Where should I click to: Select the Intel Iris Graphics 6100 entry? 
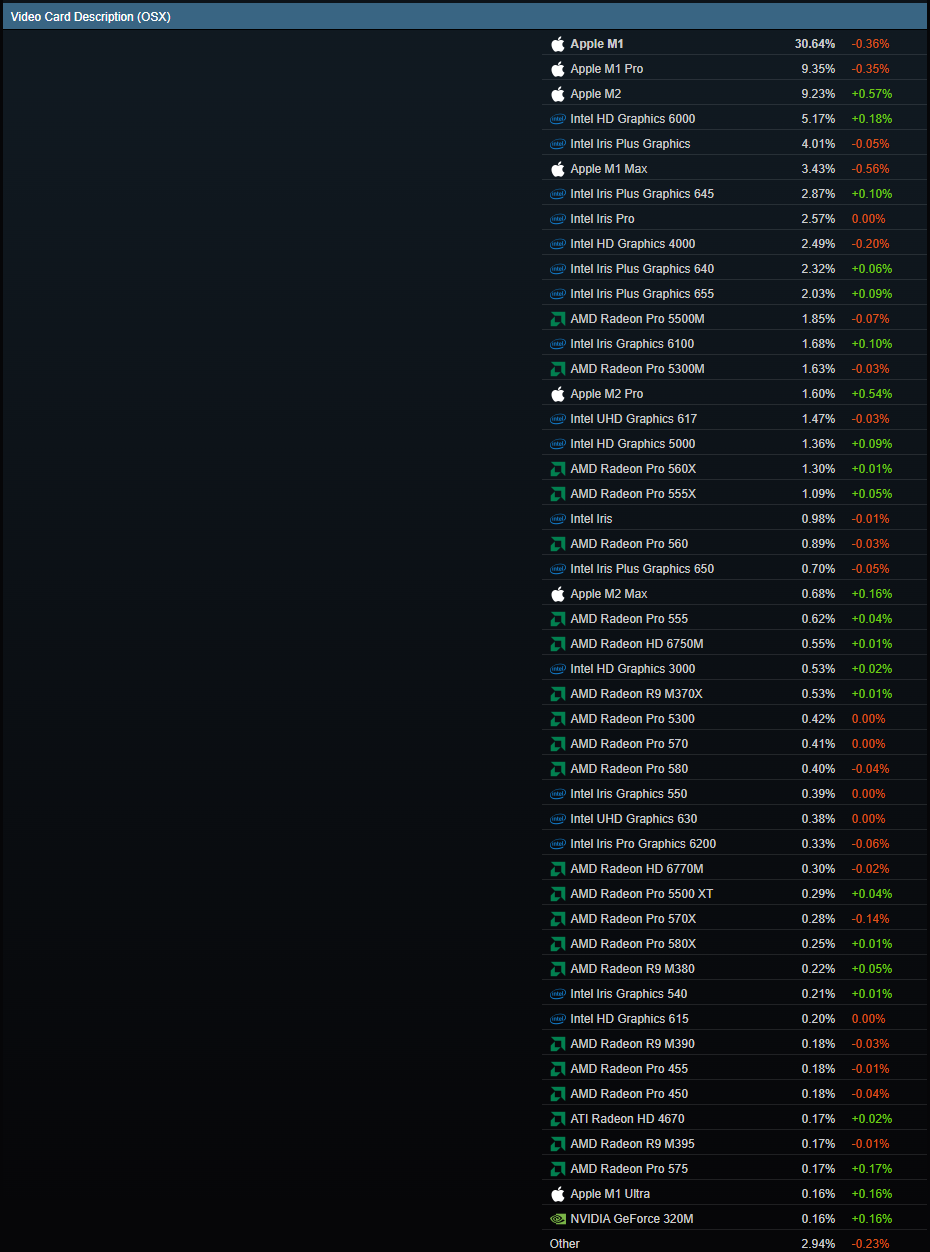632,344
